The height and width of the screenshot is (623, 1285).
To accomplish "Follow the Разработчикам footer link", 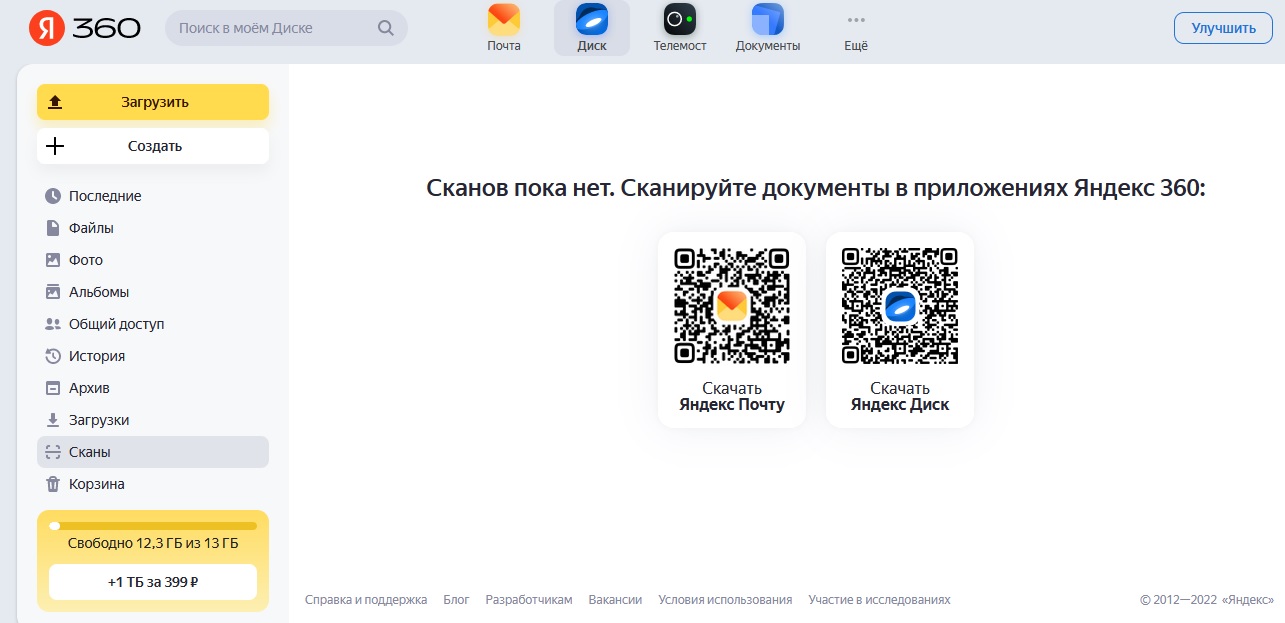I will 529,600.
